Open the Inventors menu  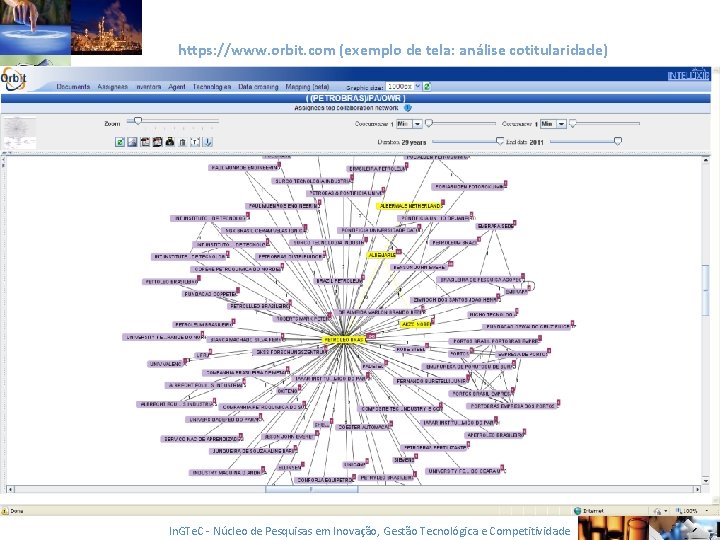pos(148,86)
